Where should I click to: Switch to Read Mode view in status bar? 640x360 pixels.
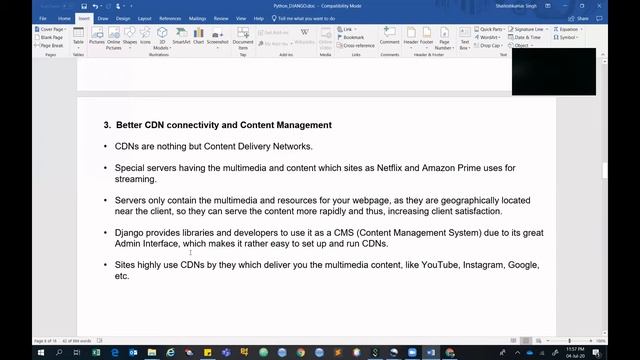(x=513, y=340)
